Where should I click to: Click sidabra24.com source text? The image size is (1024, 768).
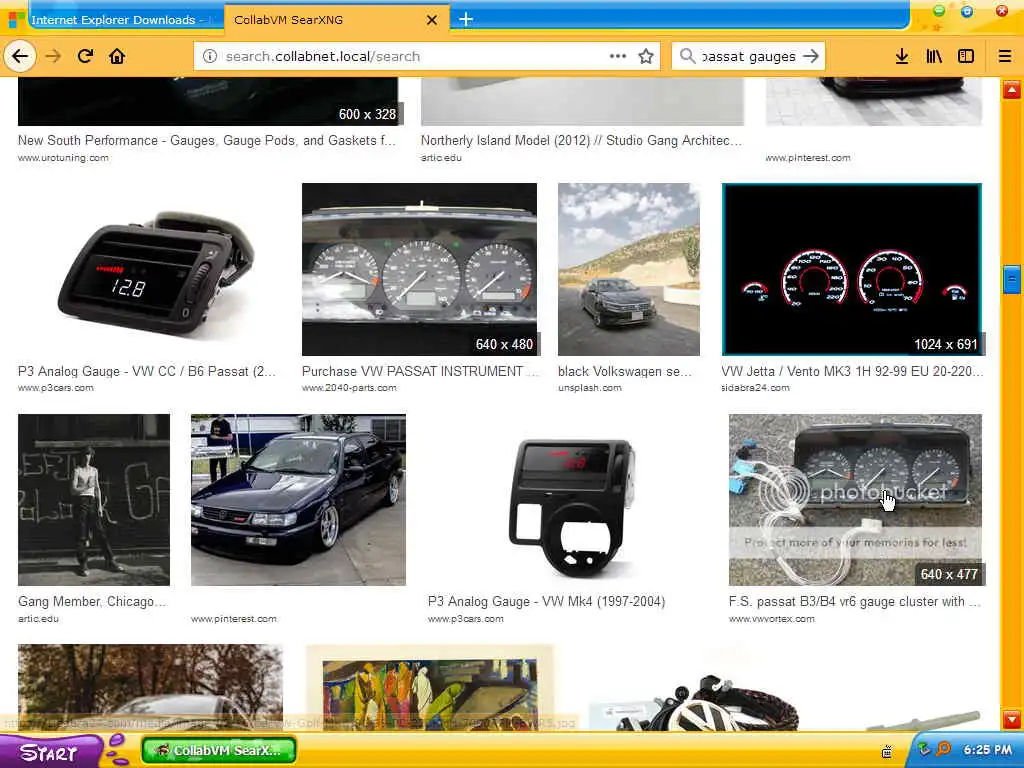pos(756,387)
